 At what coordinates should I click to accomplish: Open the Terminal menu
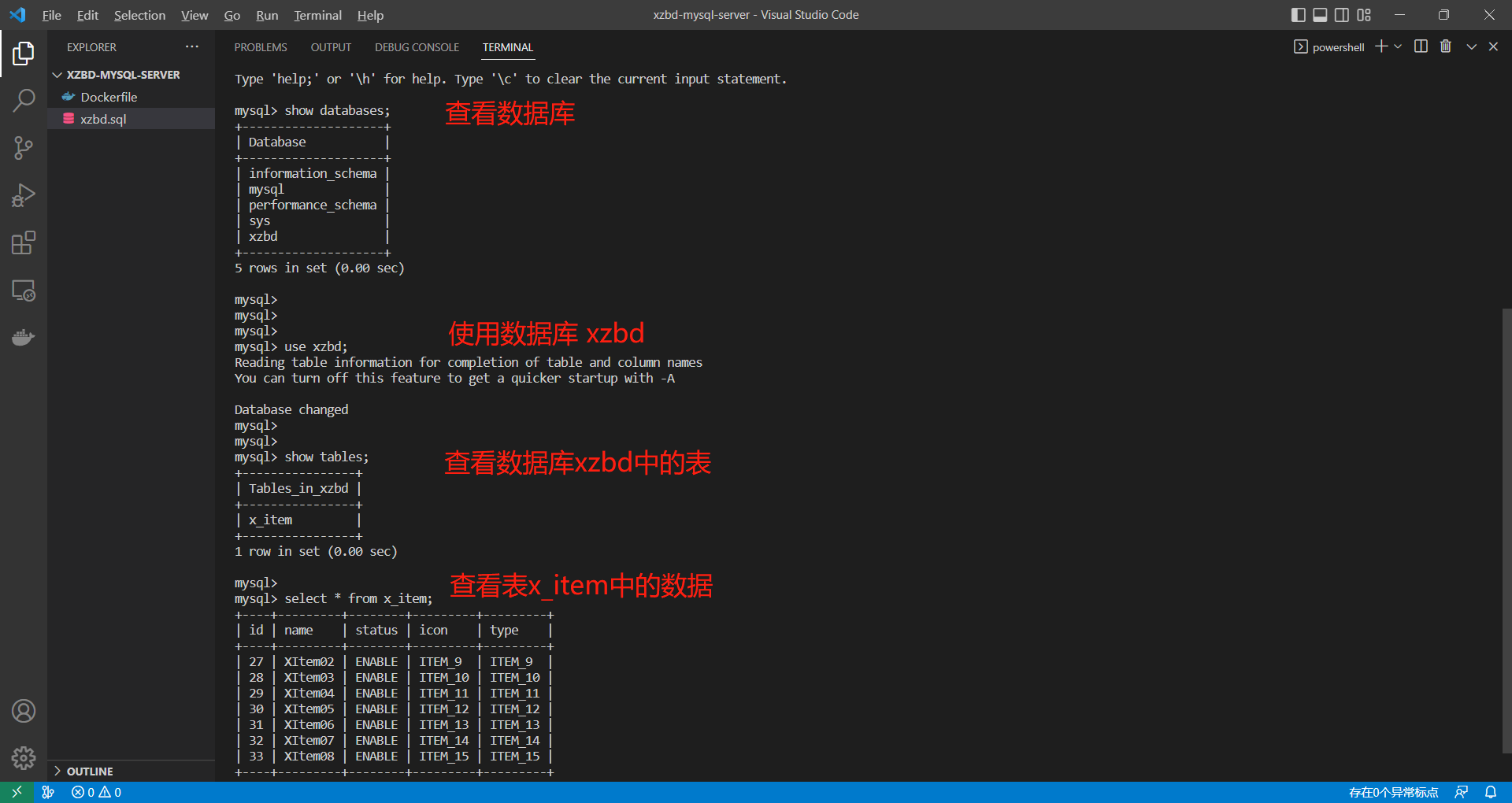click(317, 15)
